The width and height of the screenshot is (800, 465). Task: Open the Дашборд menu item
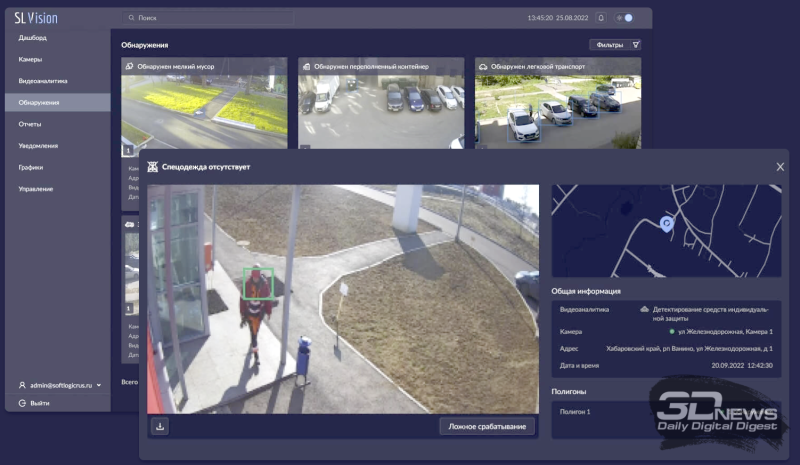(33, 38)
